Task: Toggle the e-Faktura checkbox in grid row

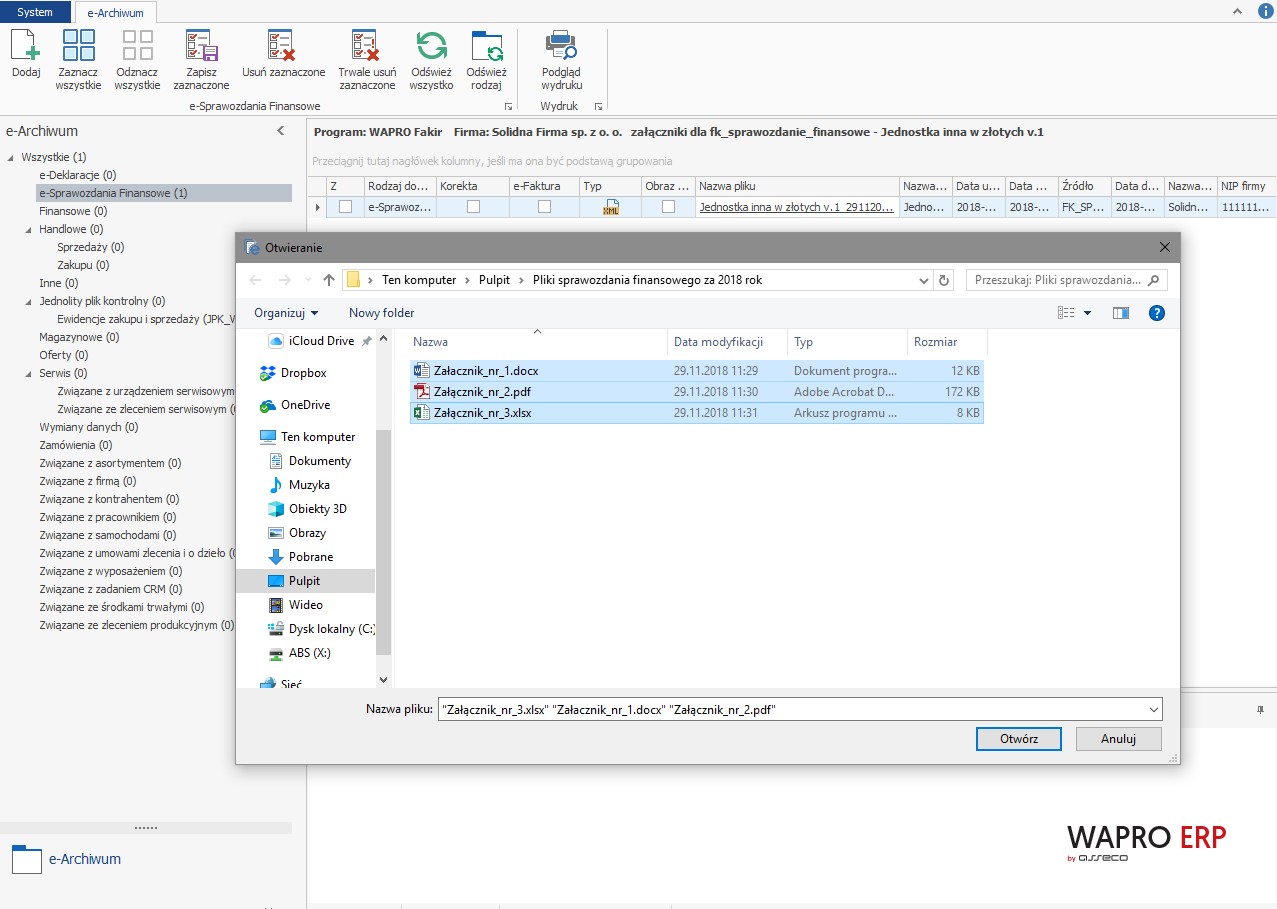Action: 544,207
